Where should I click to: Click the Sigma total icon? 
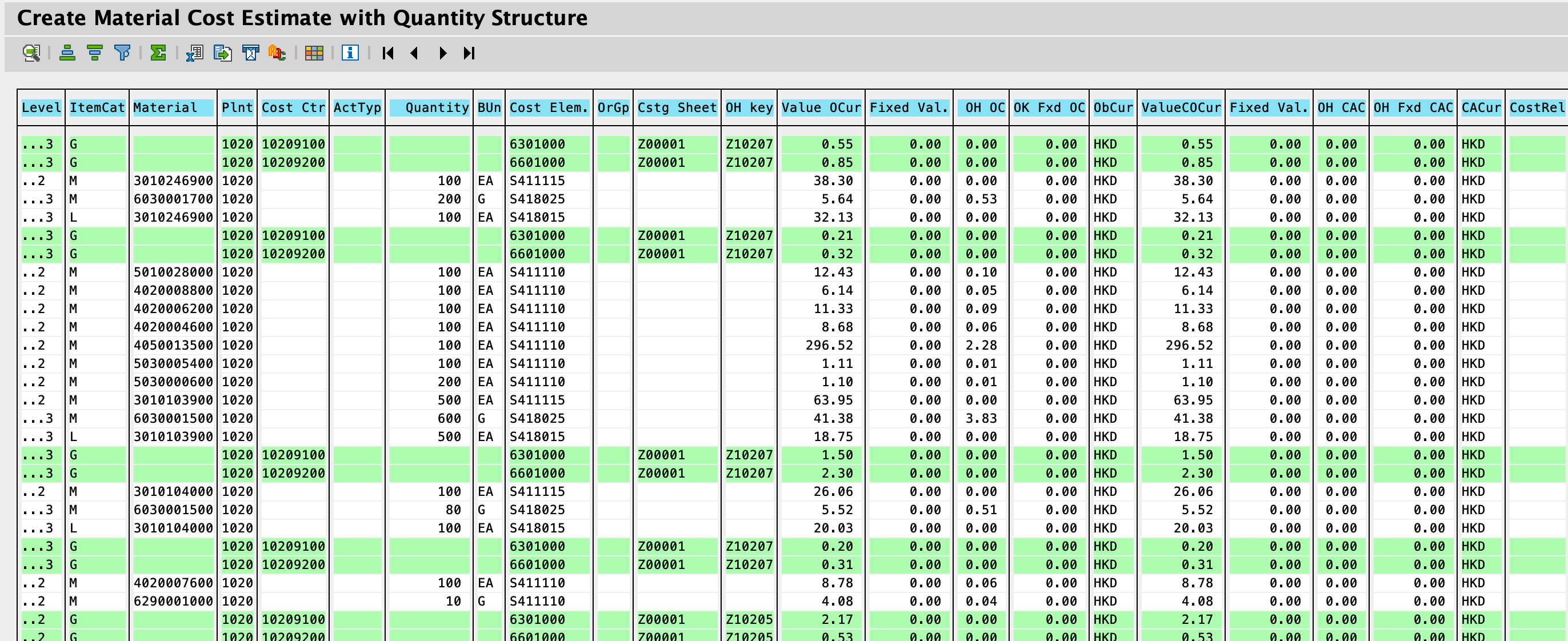click(158, 53)
